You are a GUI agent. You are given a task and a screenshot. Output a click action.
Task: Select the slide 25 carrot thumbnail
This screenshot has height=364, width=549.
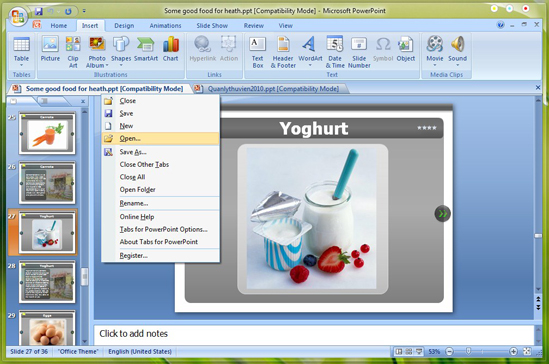pyautogui.click(x=47, y=133)
